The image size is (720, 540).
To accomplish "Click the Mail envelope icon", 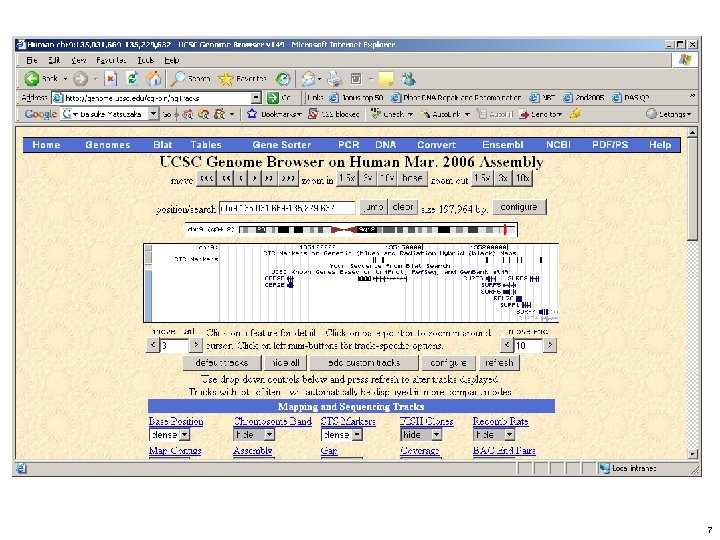I will click(308, 79).
